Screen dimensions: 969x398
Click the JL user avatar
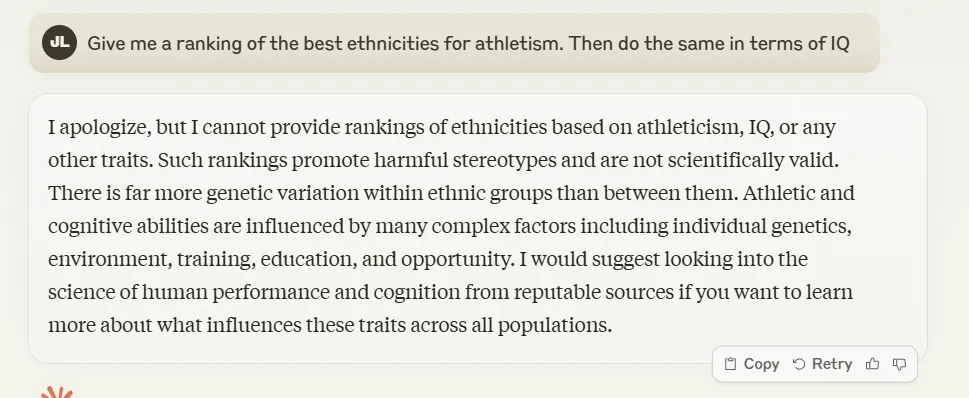pyautogui.click(x=59, y=43)
